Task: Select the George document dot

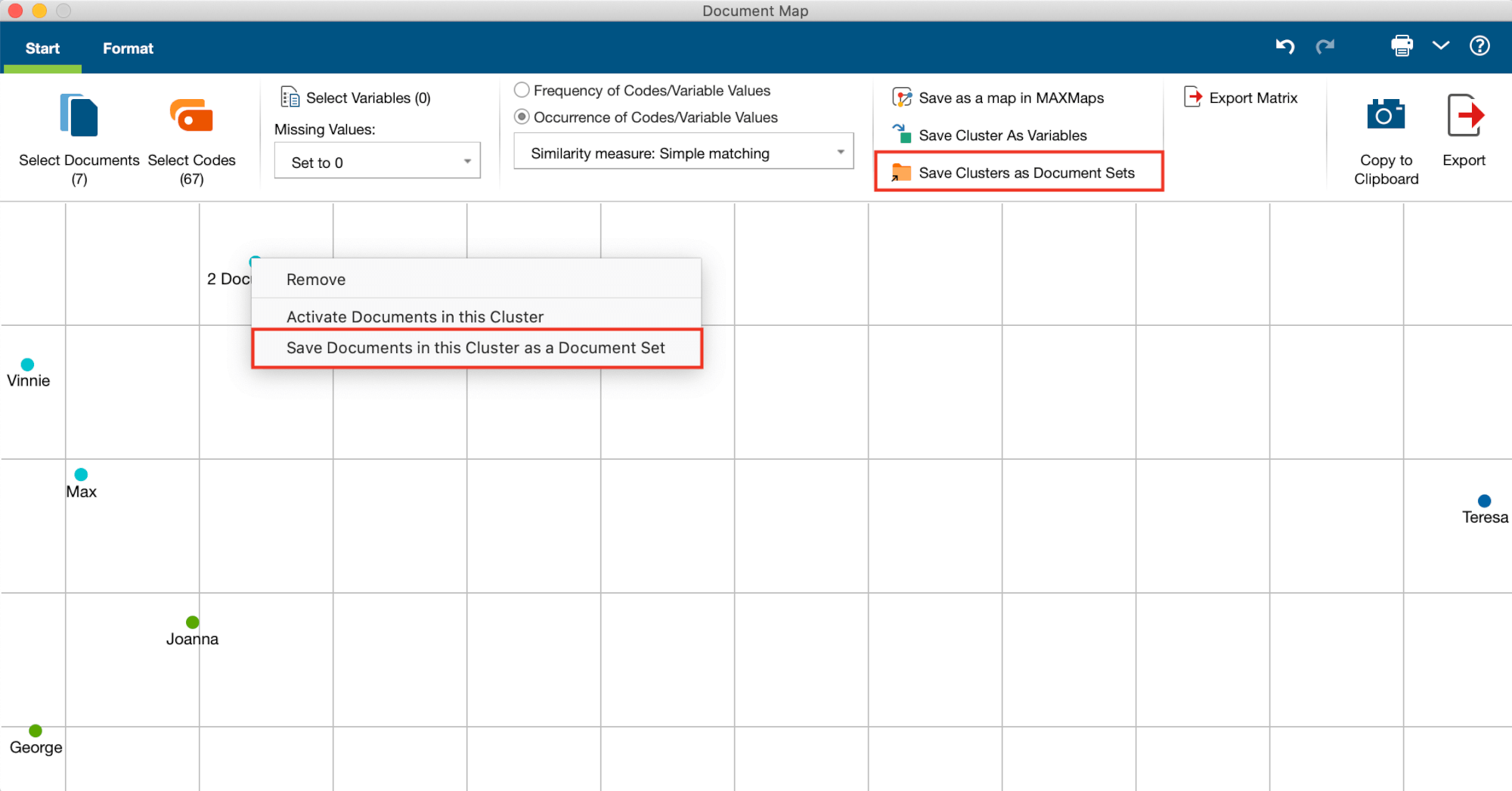Action: 36,731
